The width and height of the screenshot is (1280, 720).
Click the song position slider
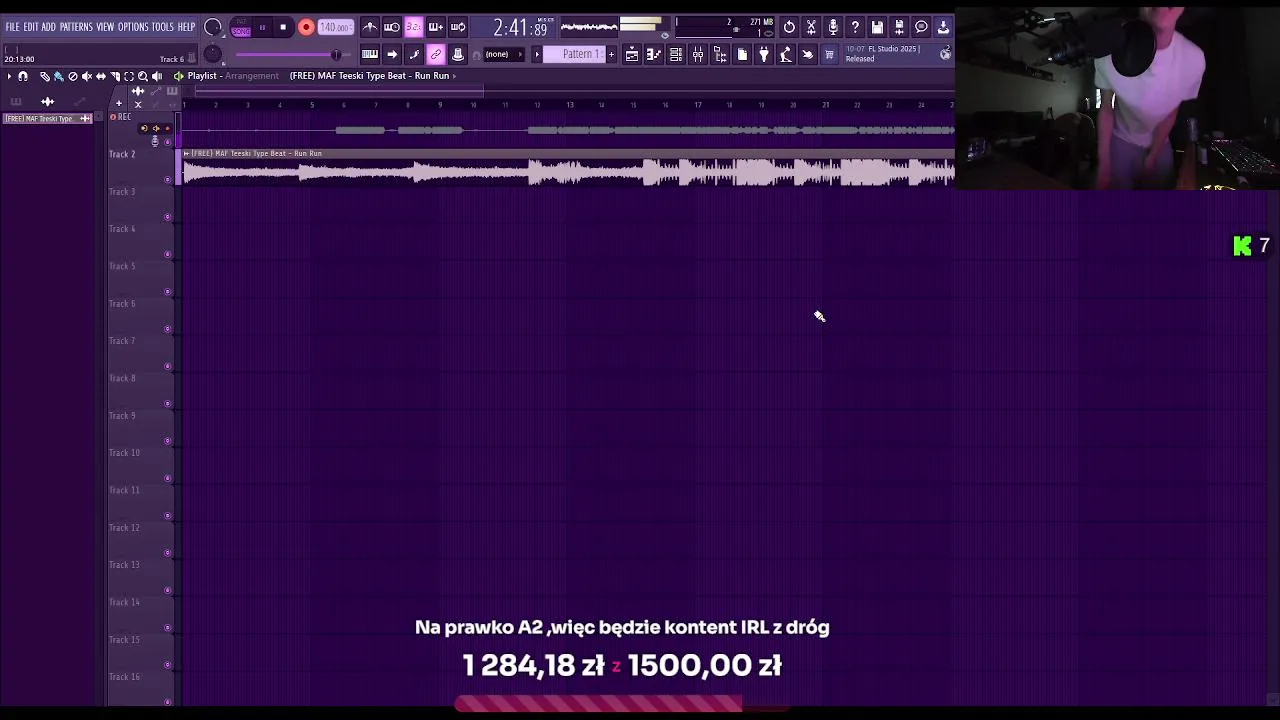click(x=293, y=55)
